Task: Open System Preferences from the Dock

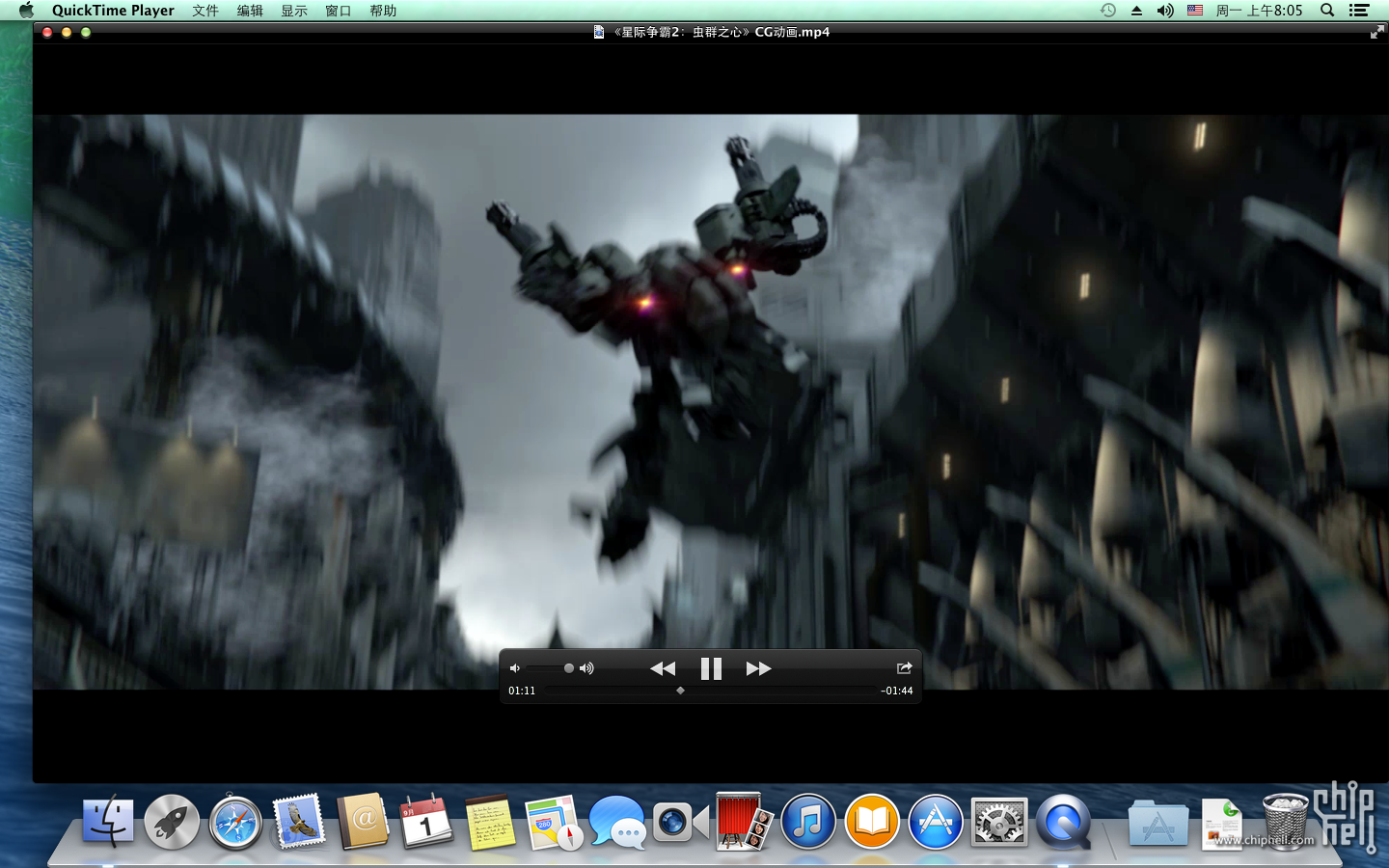Action: (x=999, y=822)
